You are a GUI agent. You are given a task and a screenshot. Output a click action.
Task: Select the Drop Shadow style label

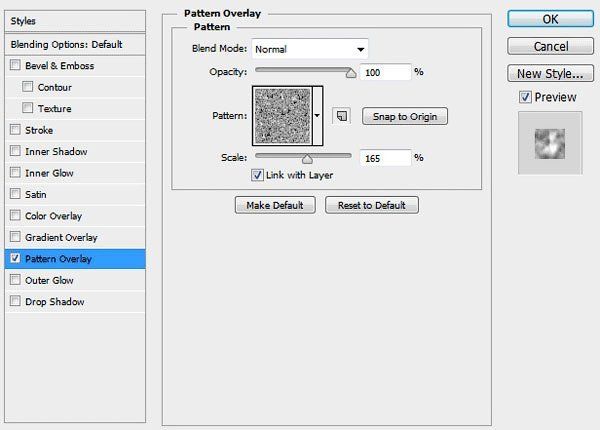tap(55, 301)
